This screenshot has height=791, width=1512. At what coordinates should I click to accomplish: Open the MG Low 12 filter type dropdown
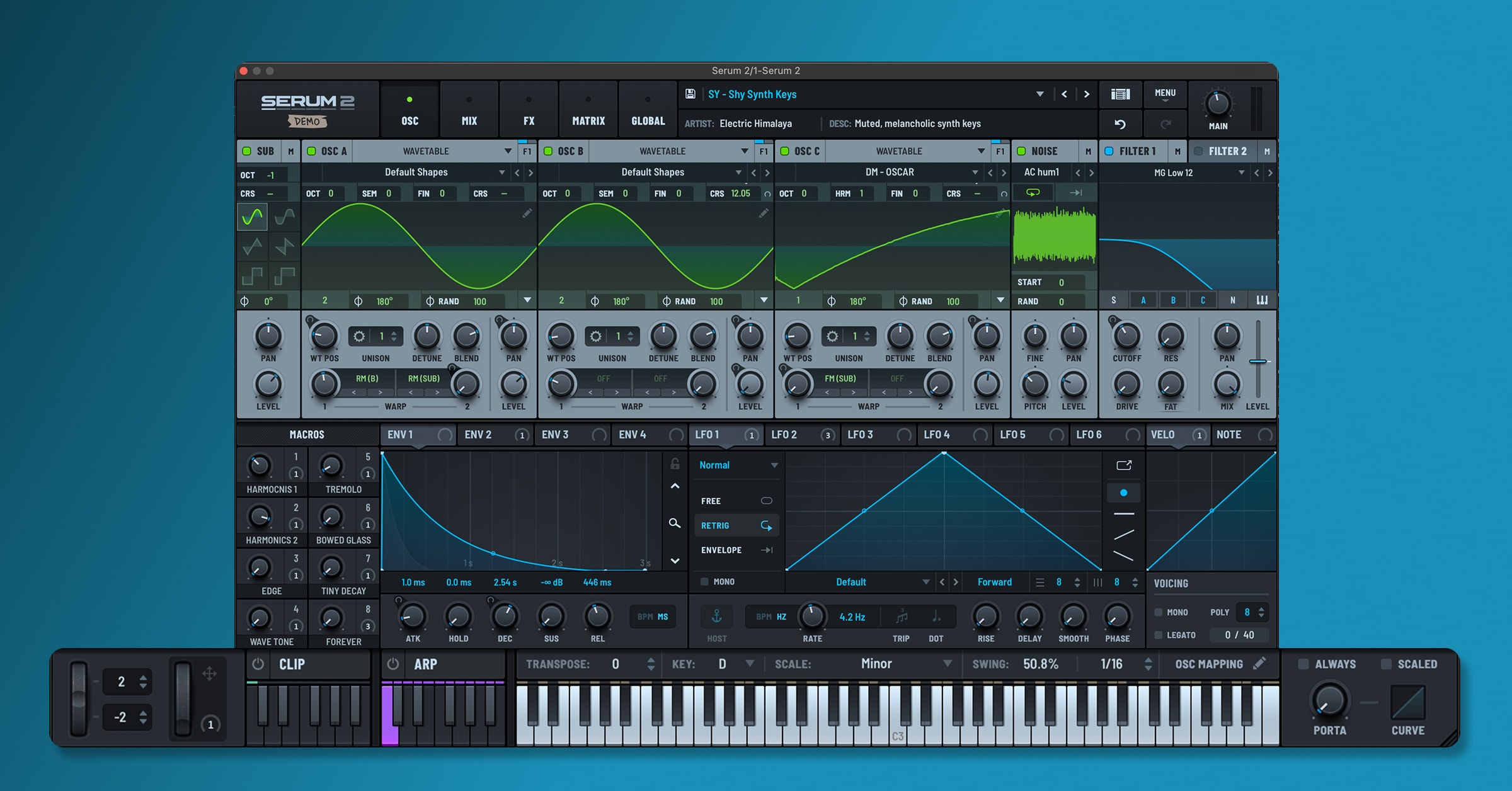click(x=1242, y=173)
